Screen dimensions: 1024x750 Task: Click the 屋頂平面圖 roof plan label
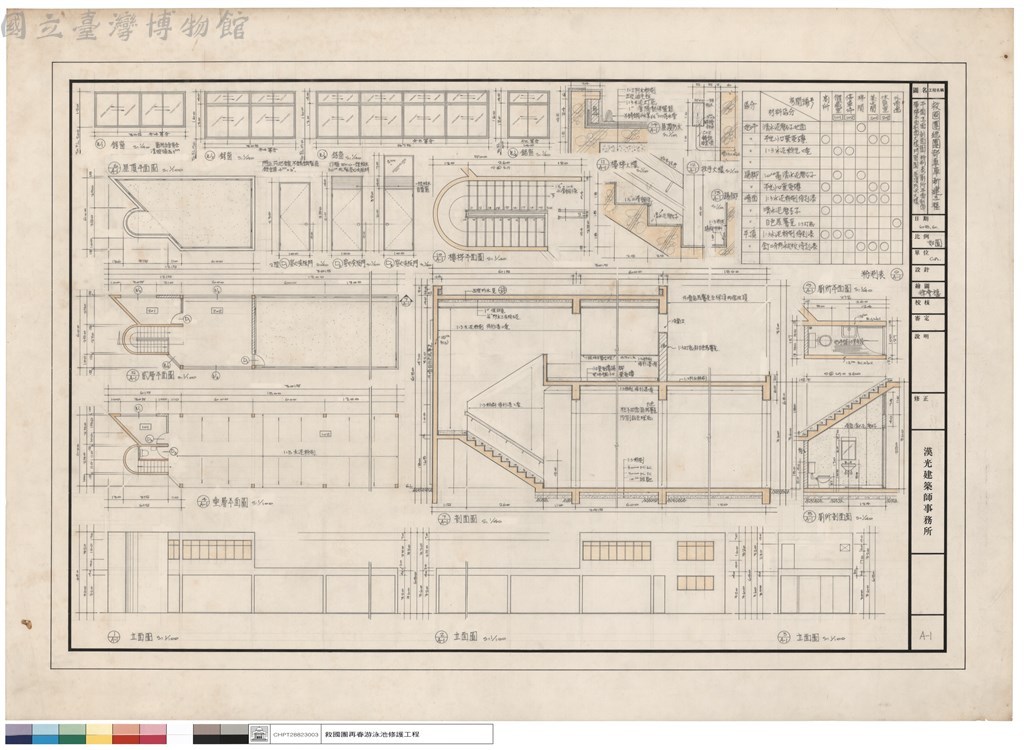click(x=140, y=168)
